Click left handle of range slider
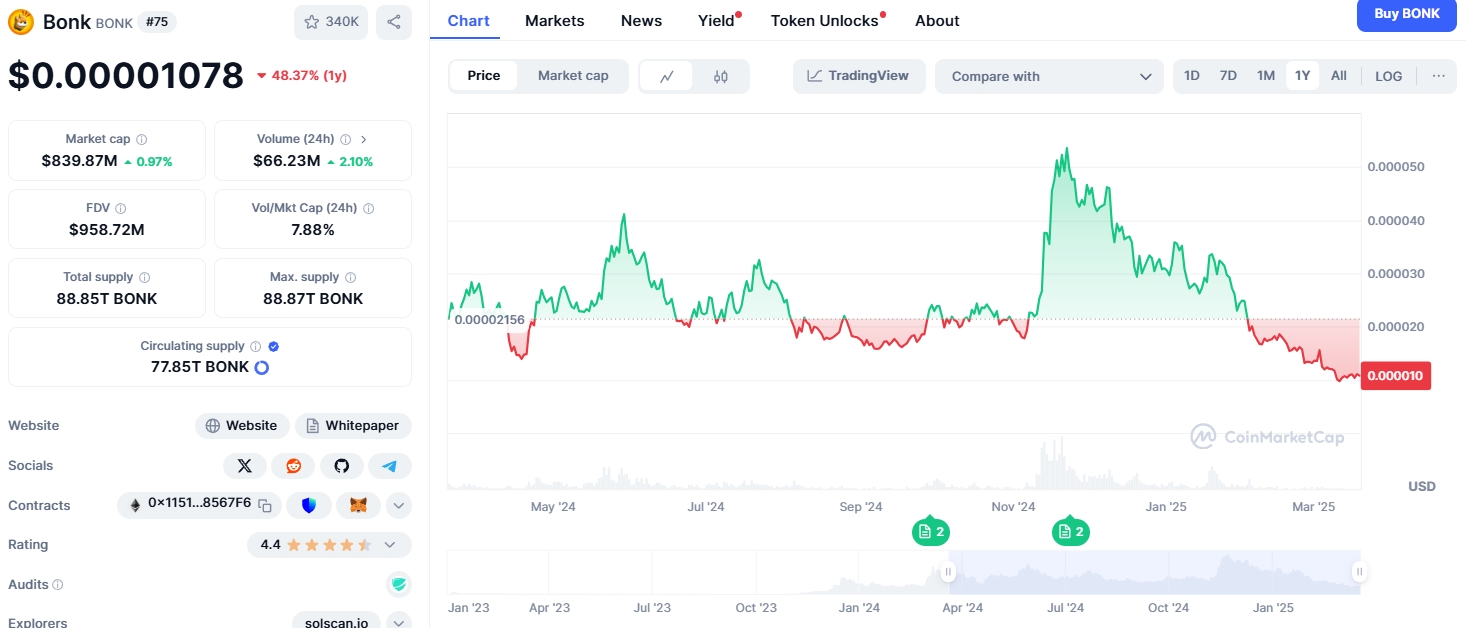The height and width of the screenshot is (628, 1466). [x=948, y=572]
